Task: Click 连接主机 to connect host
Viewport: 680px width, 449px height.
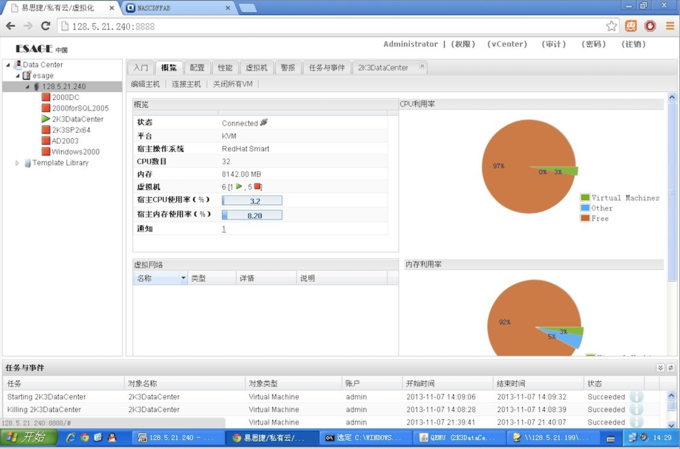Action: click(186, 84)
